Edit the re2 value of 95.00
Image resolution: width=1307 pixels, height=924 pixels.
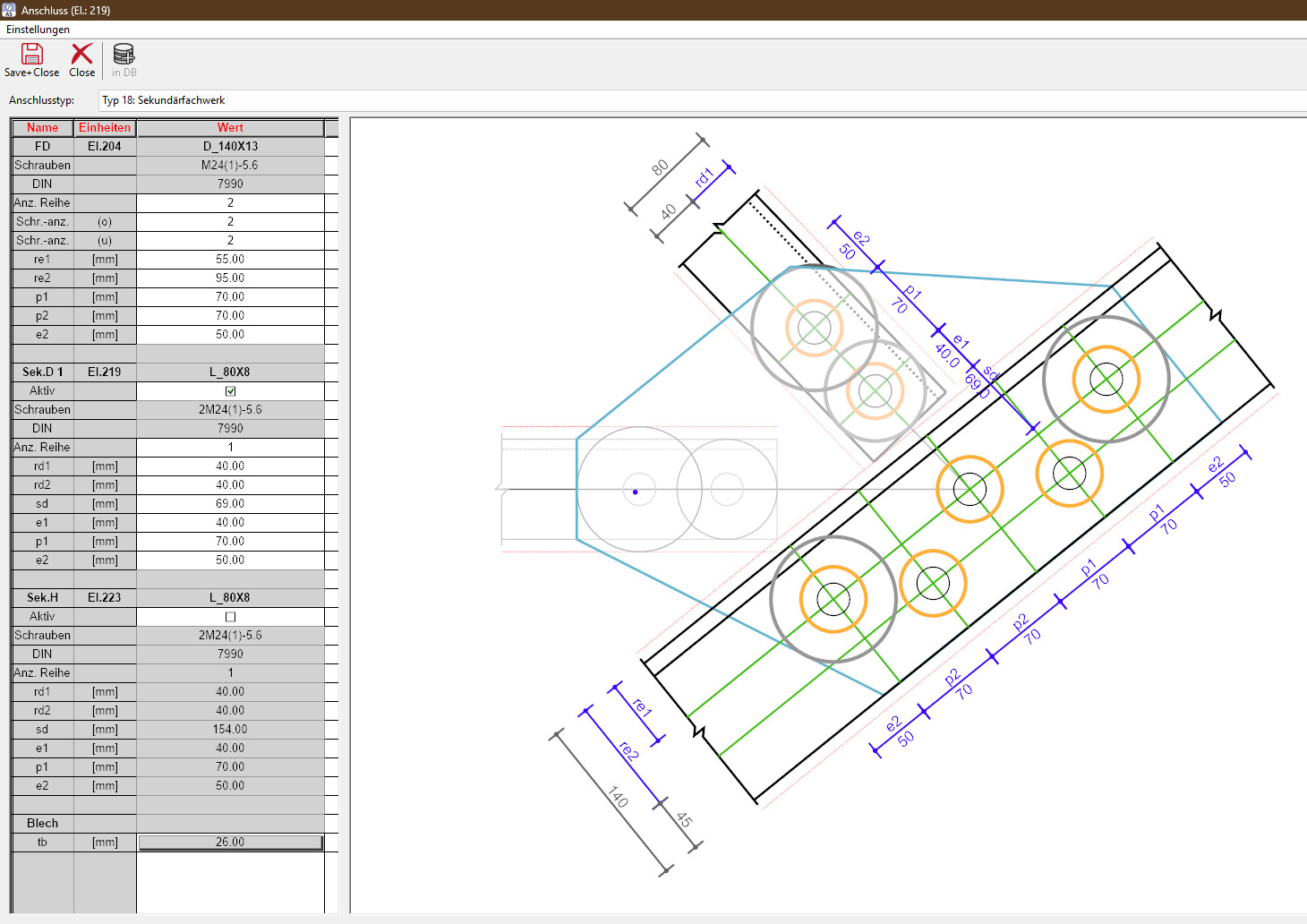tap(230, 278)
